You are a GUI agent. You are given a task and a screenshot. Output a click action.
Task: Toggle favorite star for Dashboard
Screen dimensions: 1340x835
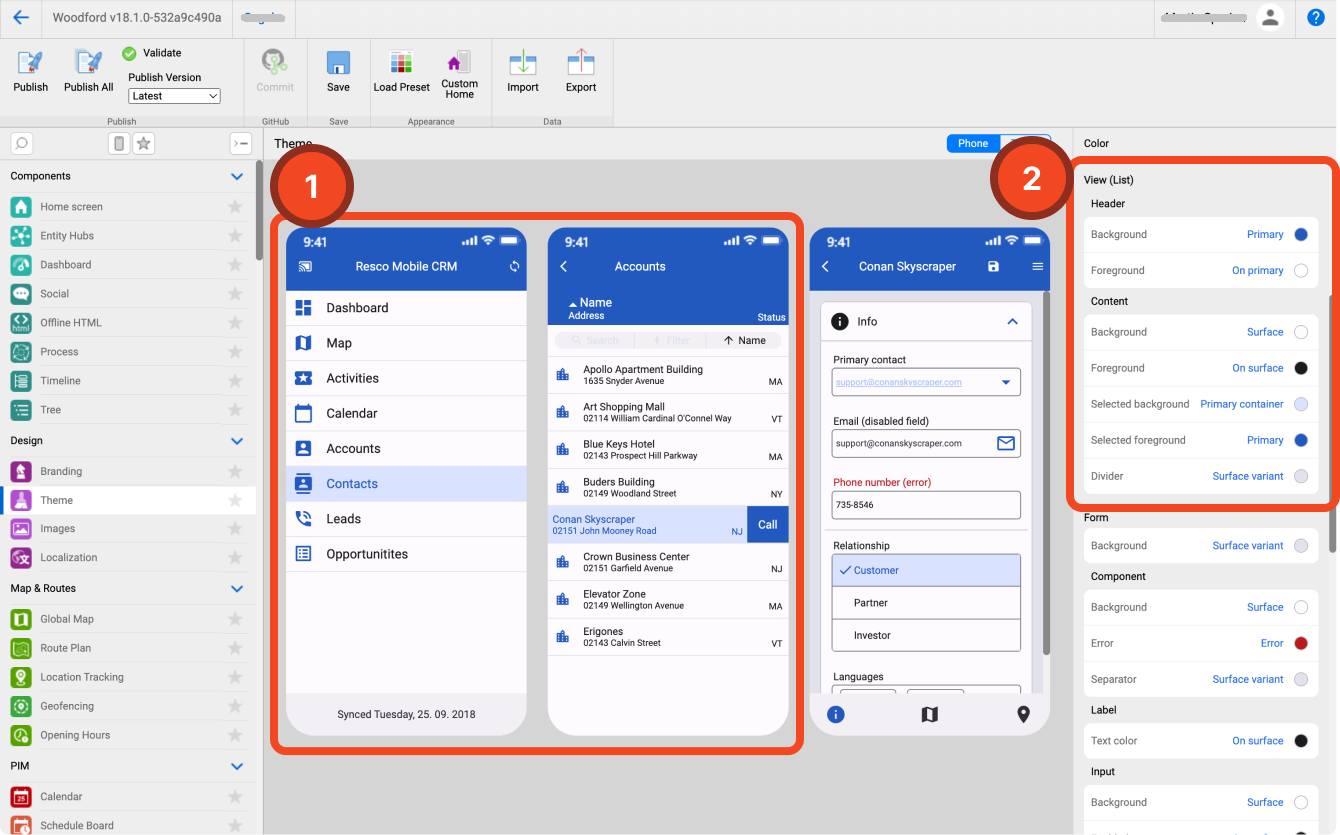pos(235,265)
